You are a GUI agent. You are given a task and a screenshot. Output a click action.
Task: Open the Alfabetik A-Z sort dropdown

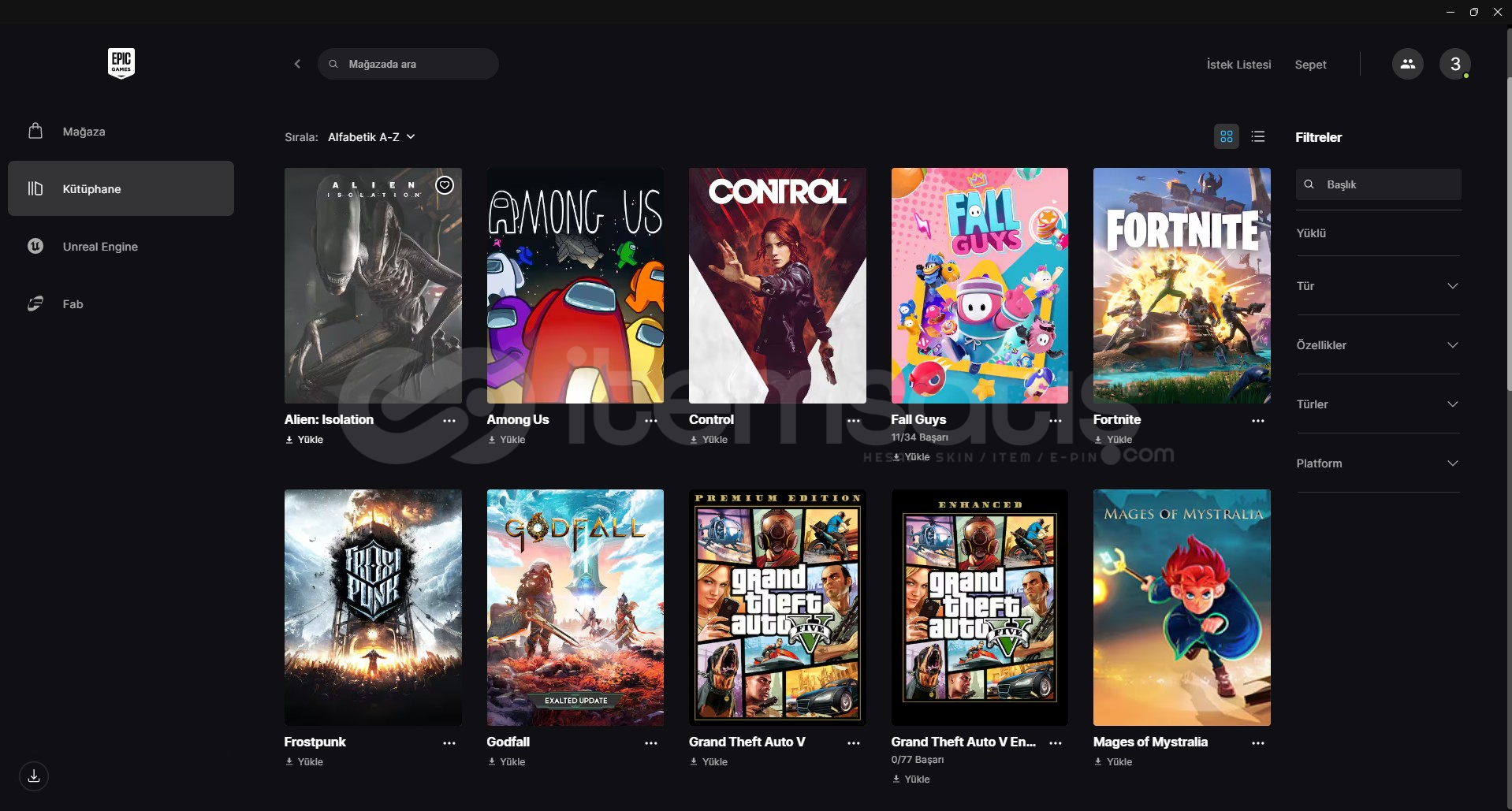(x=371, y=137)
